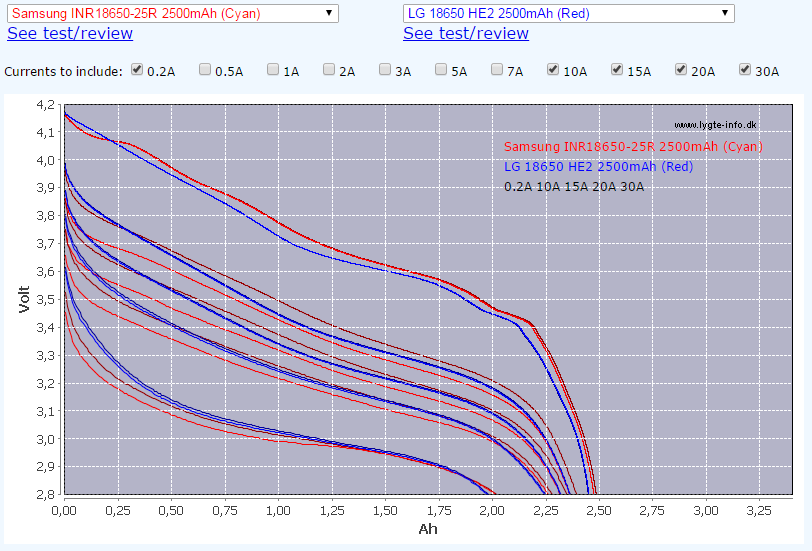The height and width of the screenshot is (551, 812).
Task: Enable the 0.5A current checkbox
Action: click(205, 69)
